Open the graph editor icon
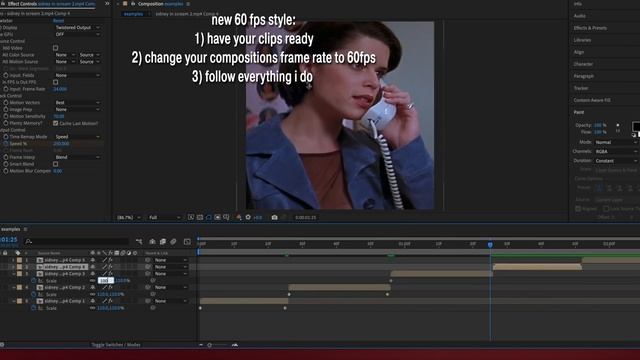The width and height of the screenshot is (640, 360). click(187, 242)
